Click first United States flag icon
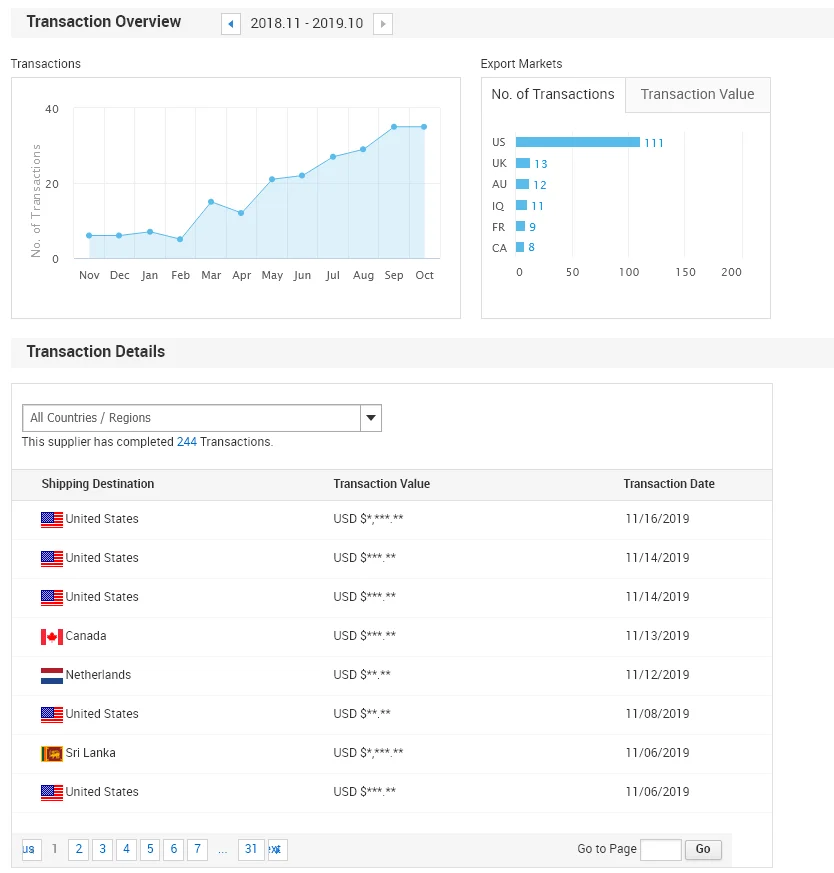 point(52,520)
